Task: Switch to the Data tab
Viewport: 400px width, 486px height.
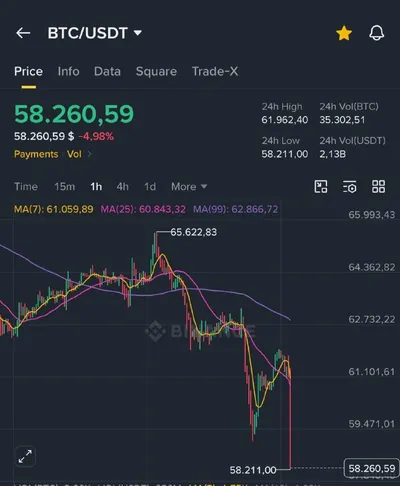Action: pyautogui.click(x=107, y=71)
